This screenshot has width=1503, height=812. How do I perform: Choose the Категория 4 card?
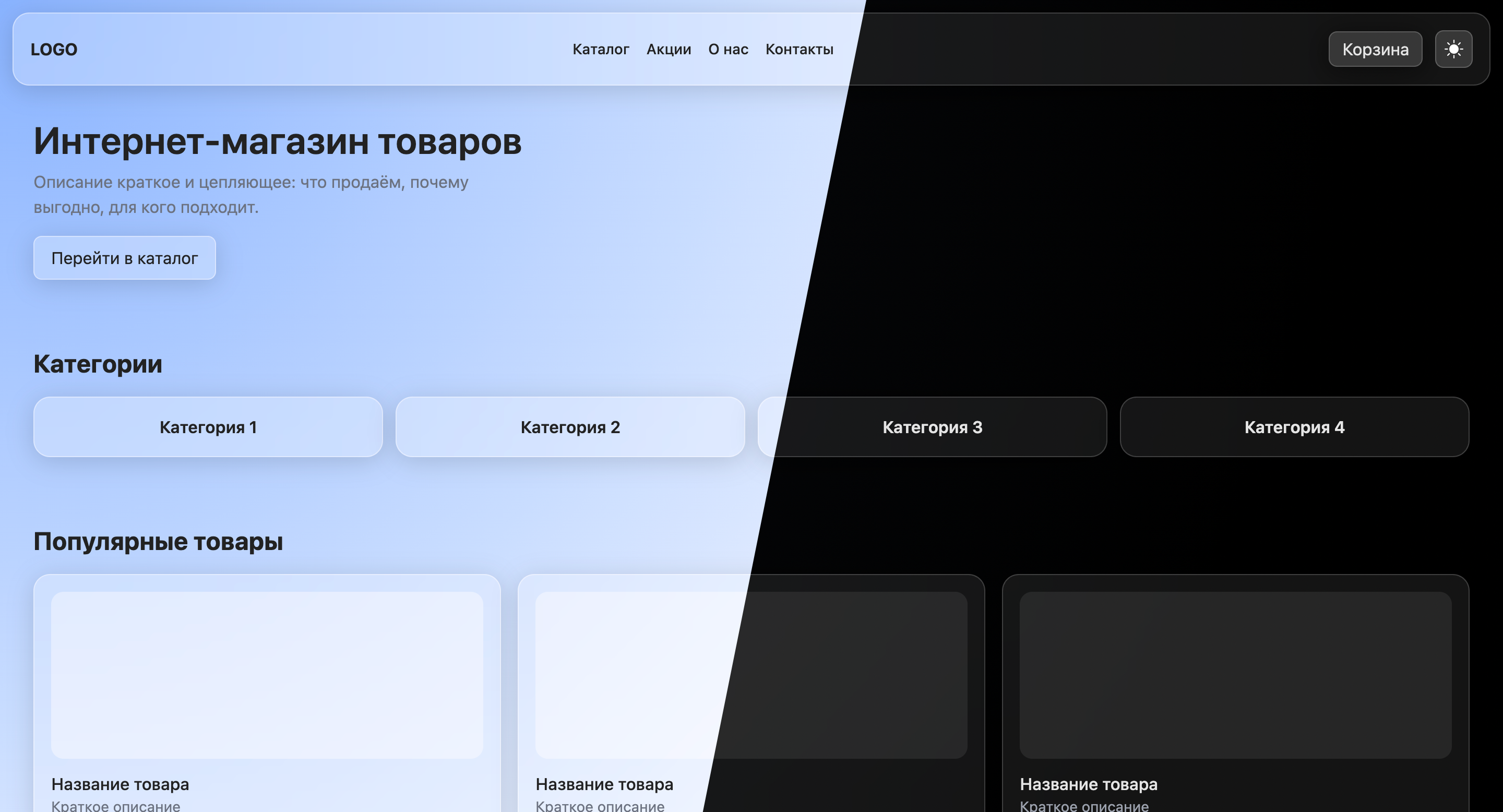coord(1294,427)
